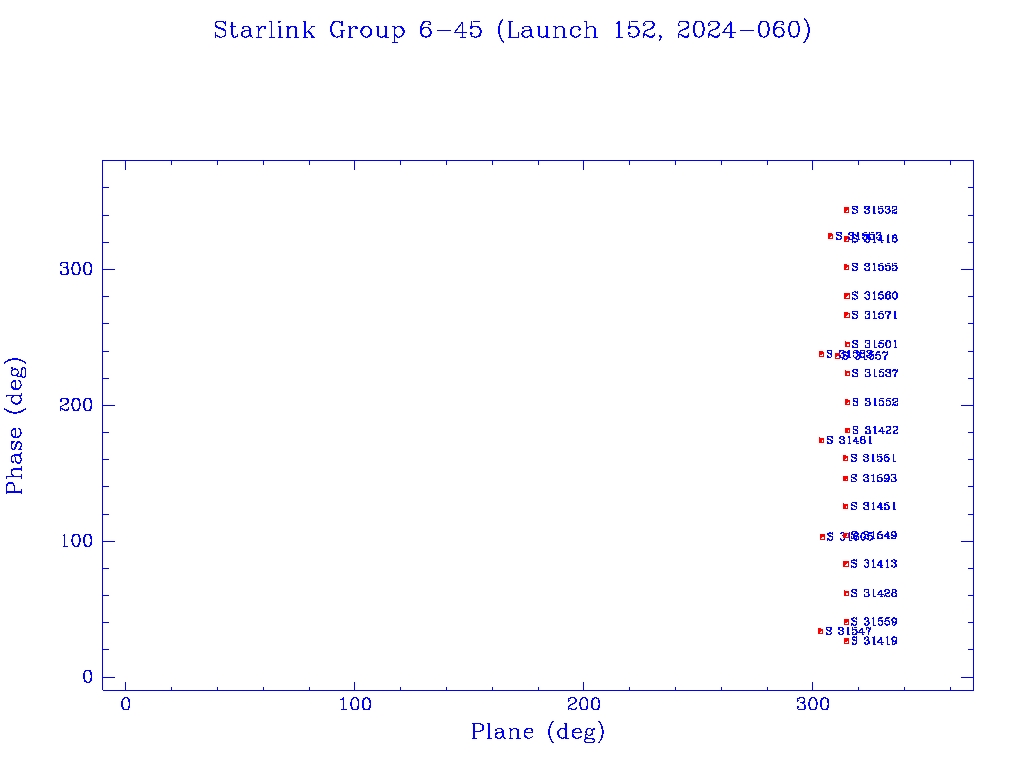Select the S 31547 red marker

click(x=820, y=631)
